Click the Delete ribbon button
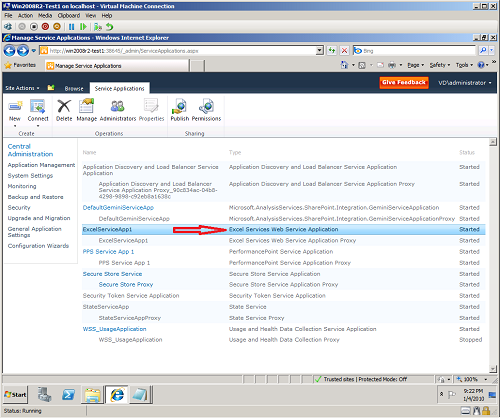Viewport: 500px width, 418px height. (64, 110)
